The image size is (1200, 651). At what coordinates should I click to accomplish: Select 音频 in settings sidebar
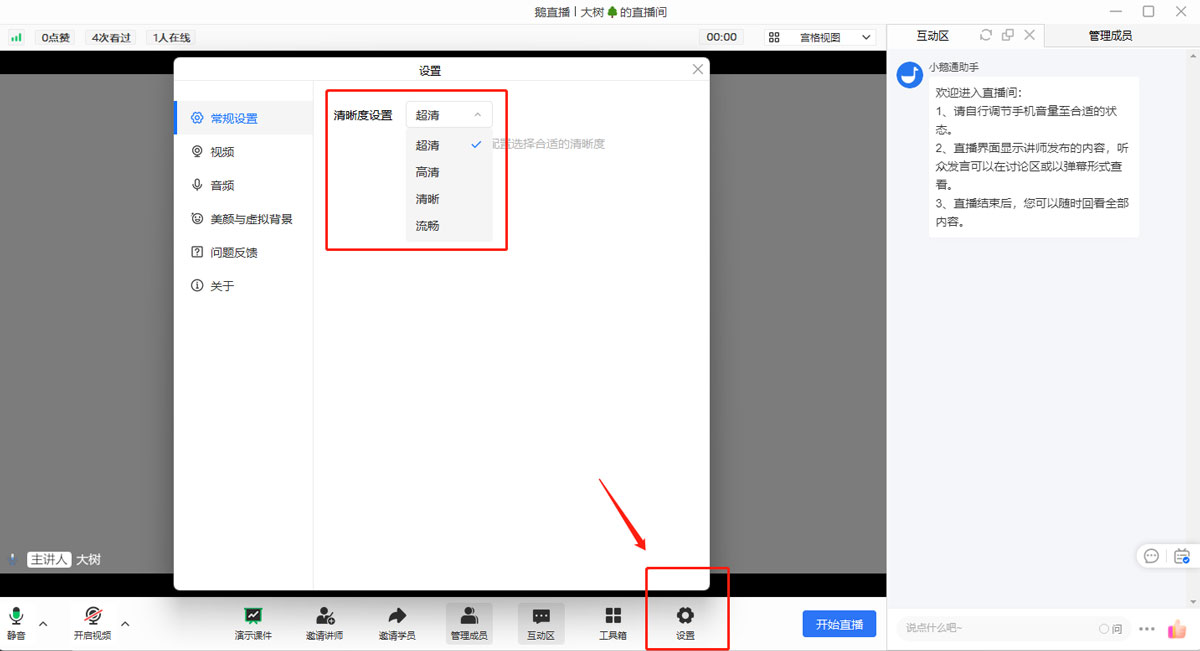[221, 185]
